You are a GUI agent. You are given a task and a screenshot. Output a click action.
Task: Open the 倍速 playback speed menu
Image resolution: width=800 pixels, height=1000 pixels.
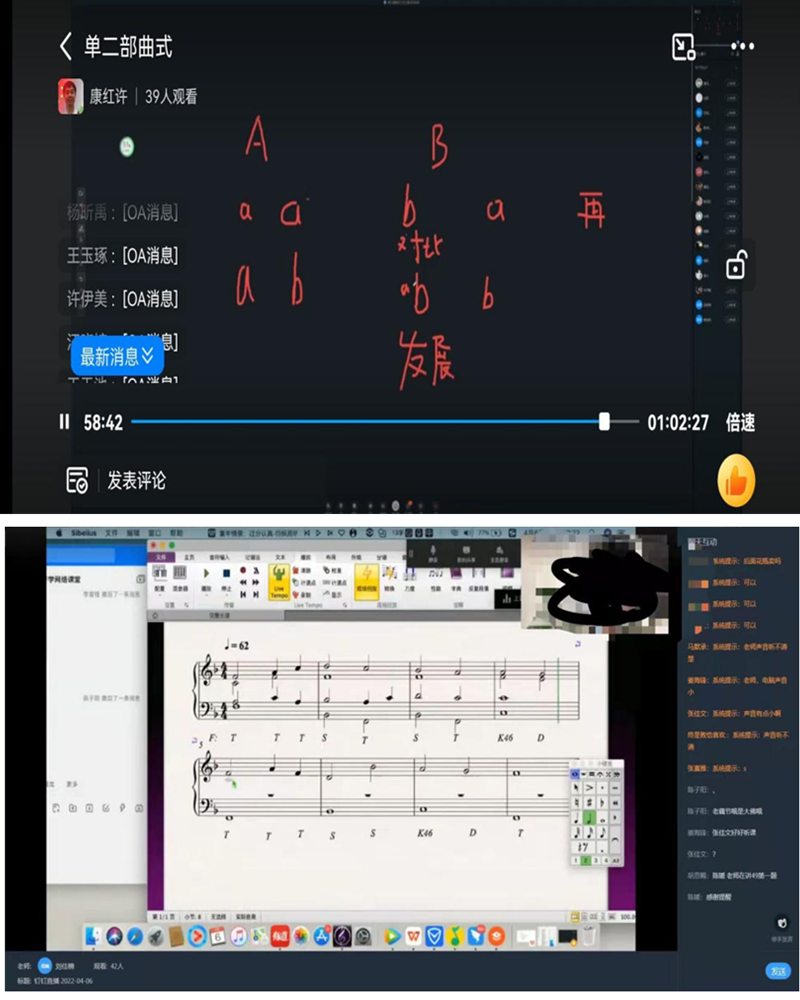point(740,422)
